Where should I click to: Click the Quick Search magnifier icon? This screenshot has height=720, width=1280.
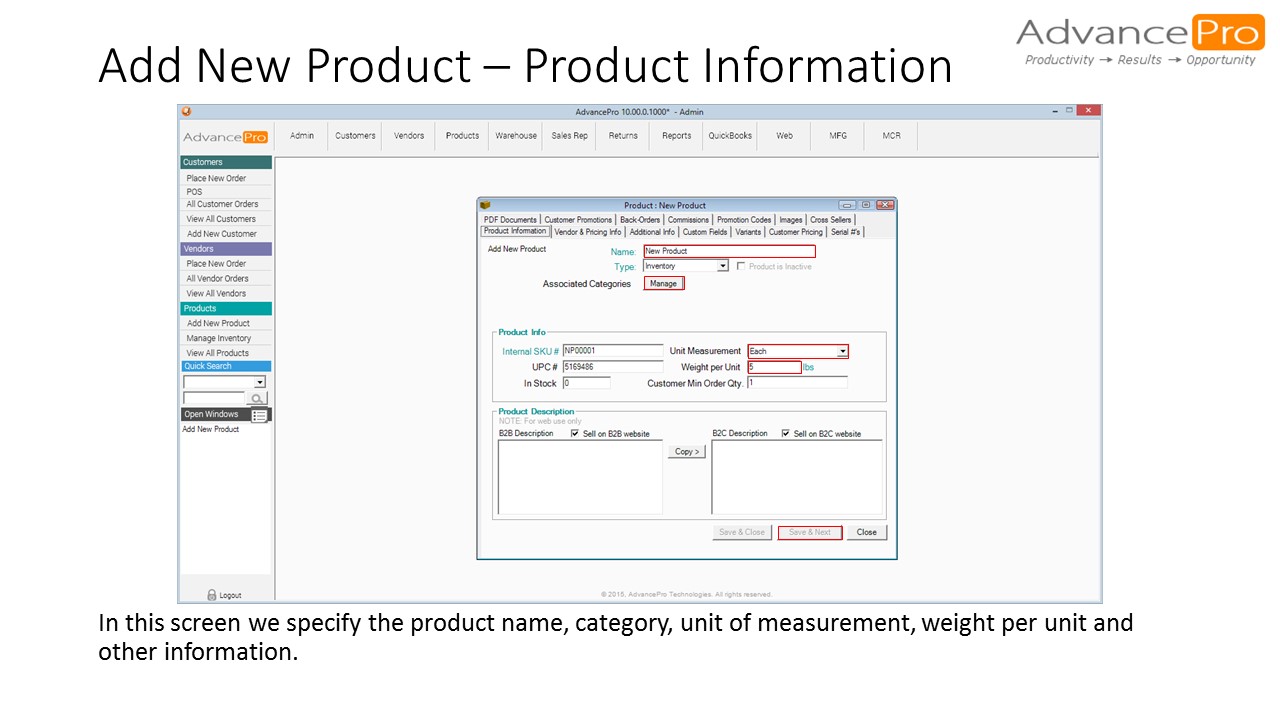257,397
